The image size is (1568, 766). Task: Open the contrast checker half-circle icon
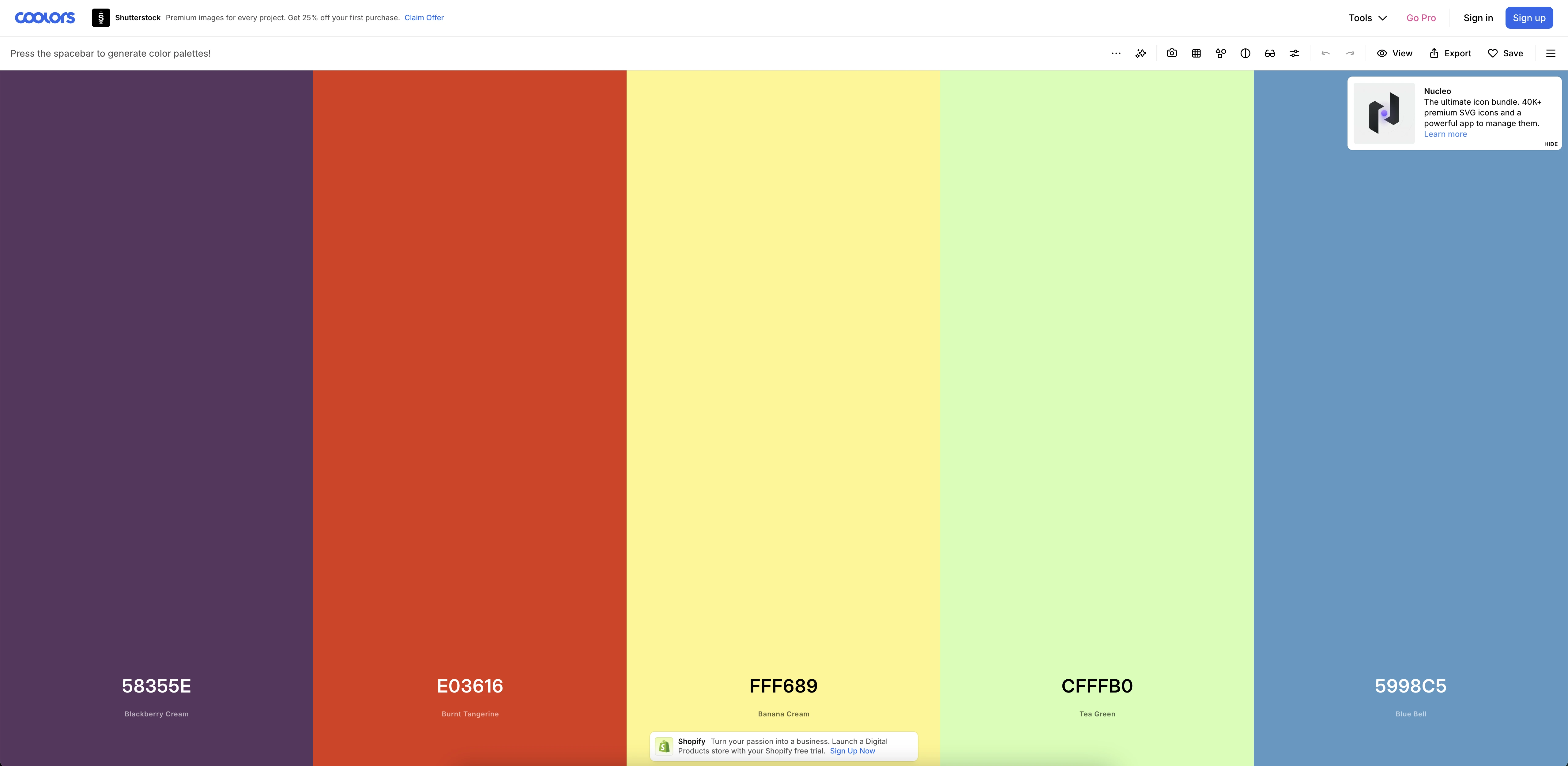point(1246,54)
